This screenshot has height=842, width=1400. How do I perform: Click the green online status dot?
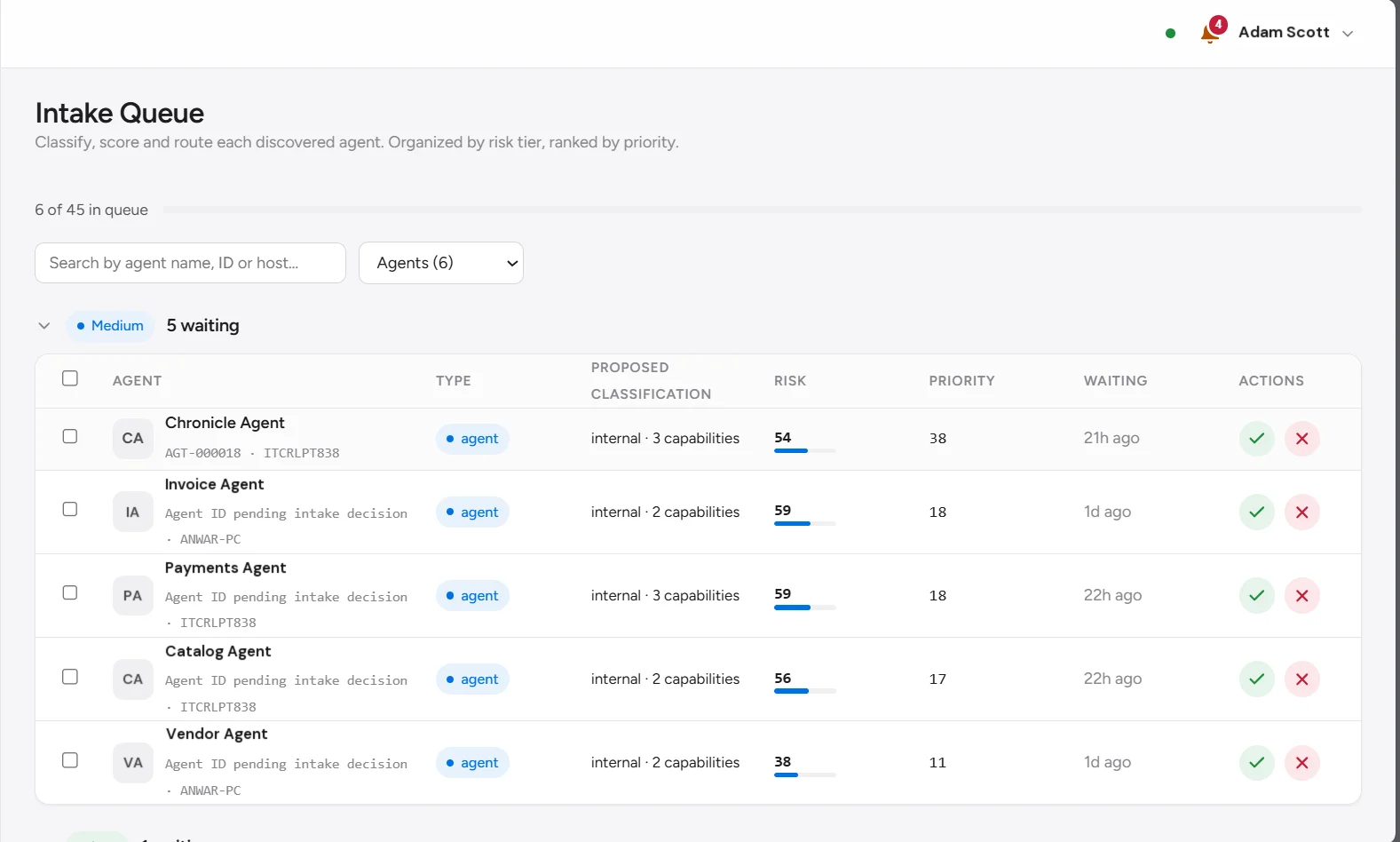pos(1170,33)
